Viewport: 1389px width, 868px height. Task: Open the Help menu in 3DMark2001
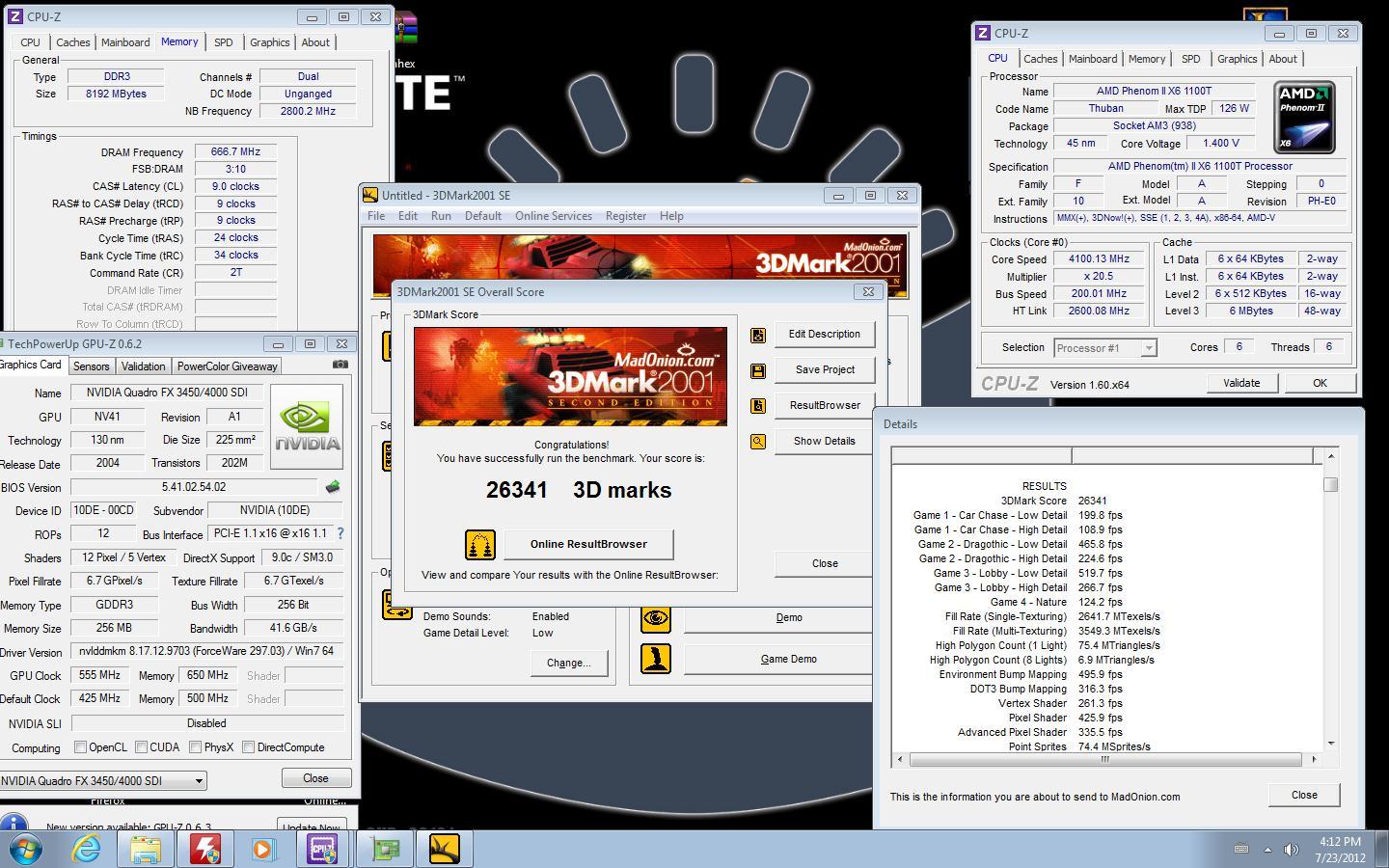click(671, 216)
